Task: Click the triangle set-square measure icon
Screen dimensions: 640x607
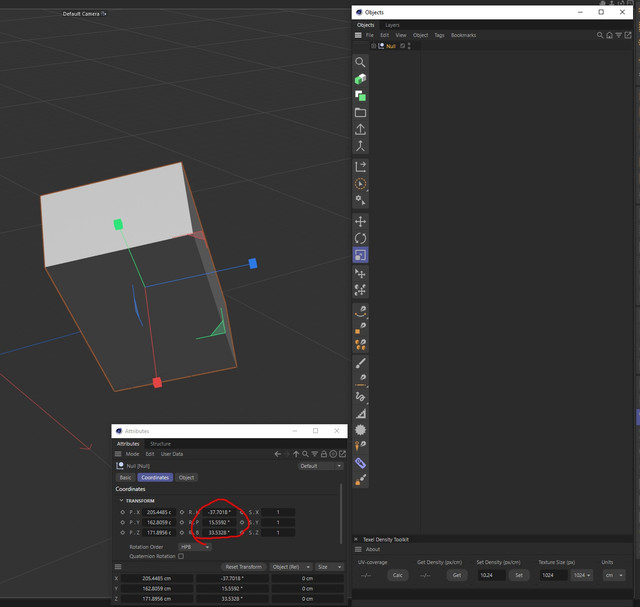Action: pos(360,414)
